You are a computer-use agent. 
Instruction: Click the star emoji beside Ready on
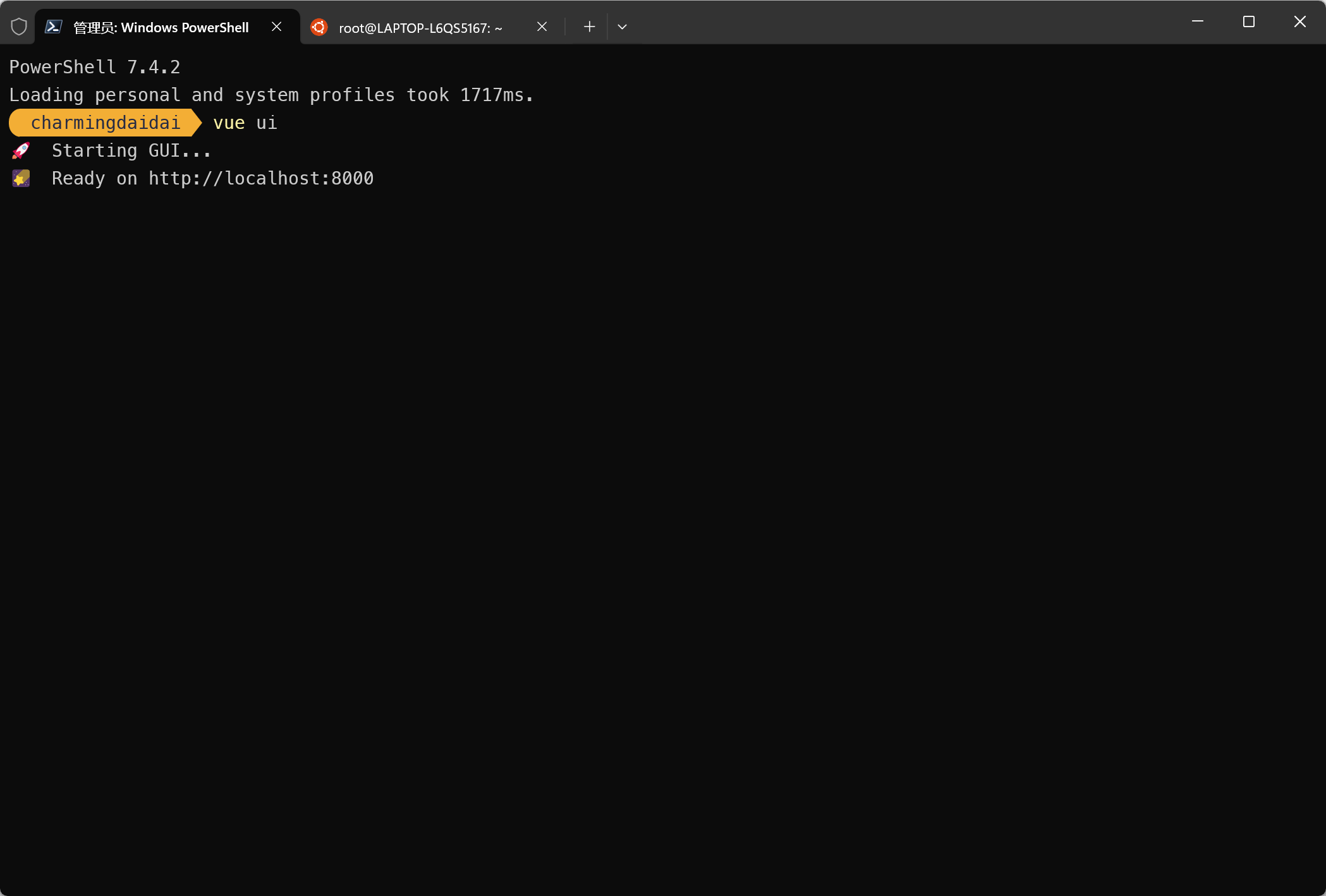point(21,179)
